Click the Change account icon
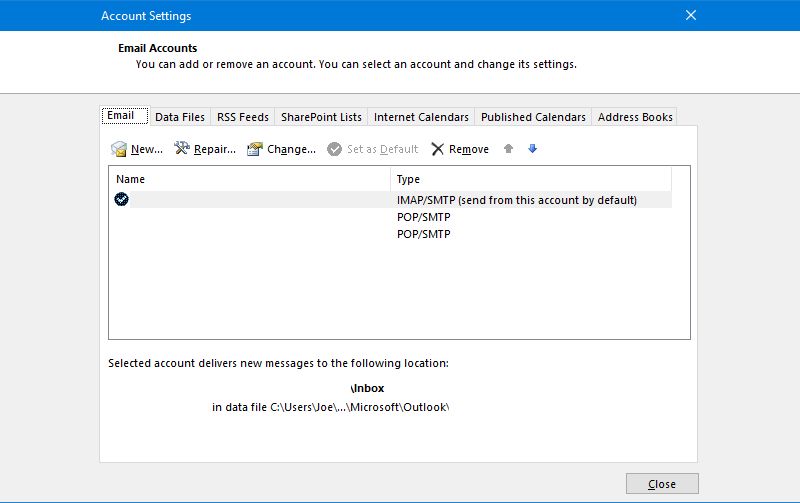 coord(255,149)
